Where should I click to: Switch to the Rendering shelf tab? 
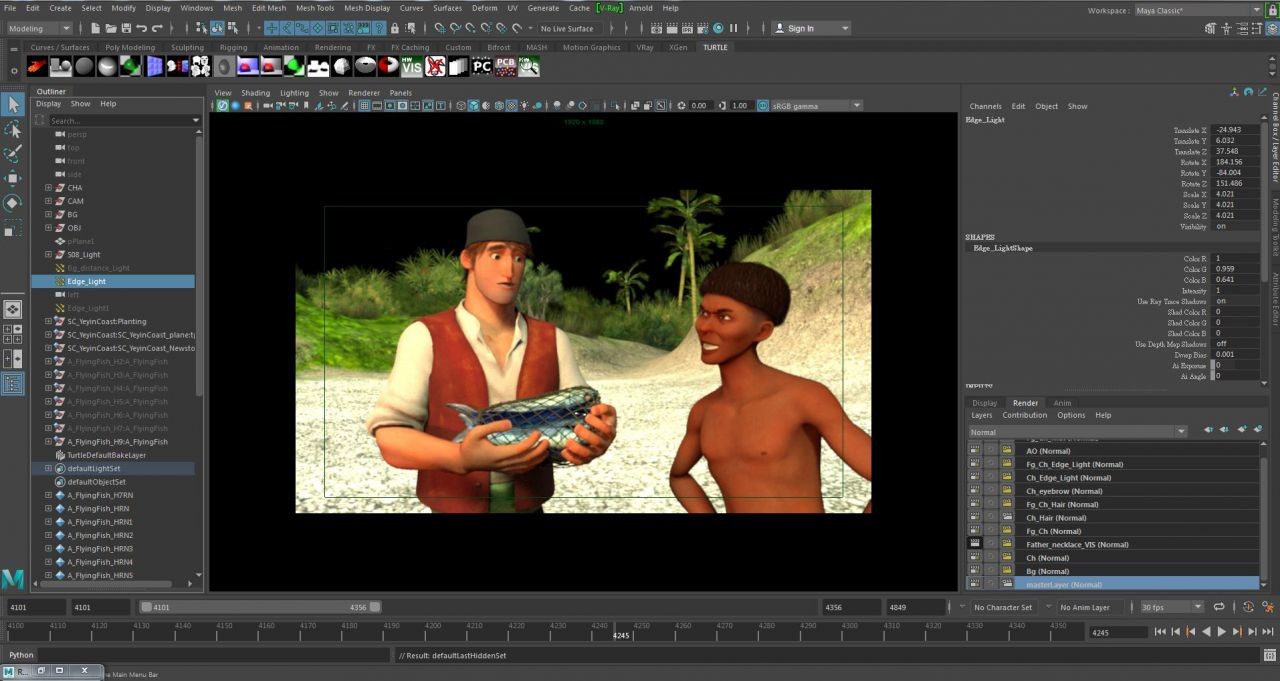[x=332, y=47]
